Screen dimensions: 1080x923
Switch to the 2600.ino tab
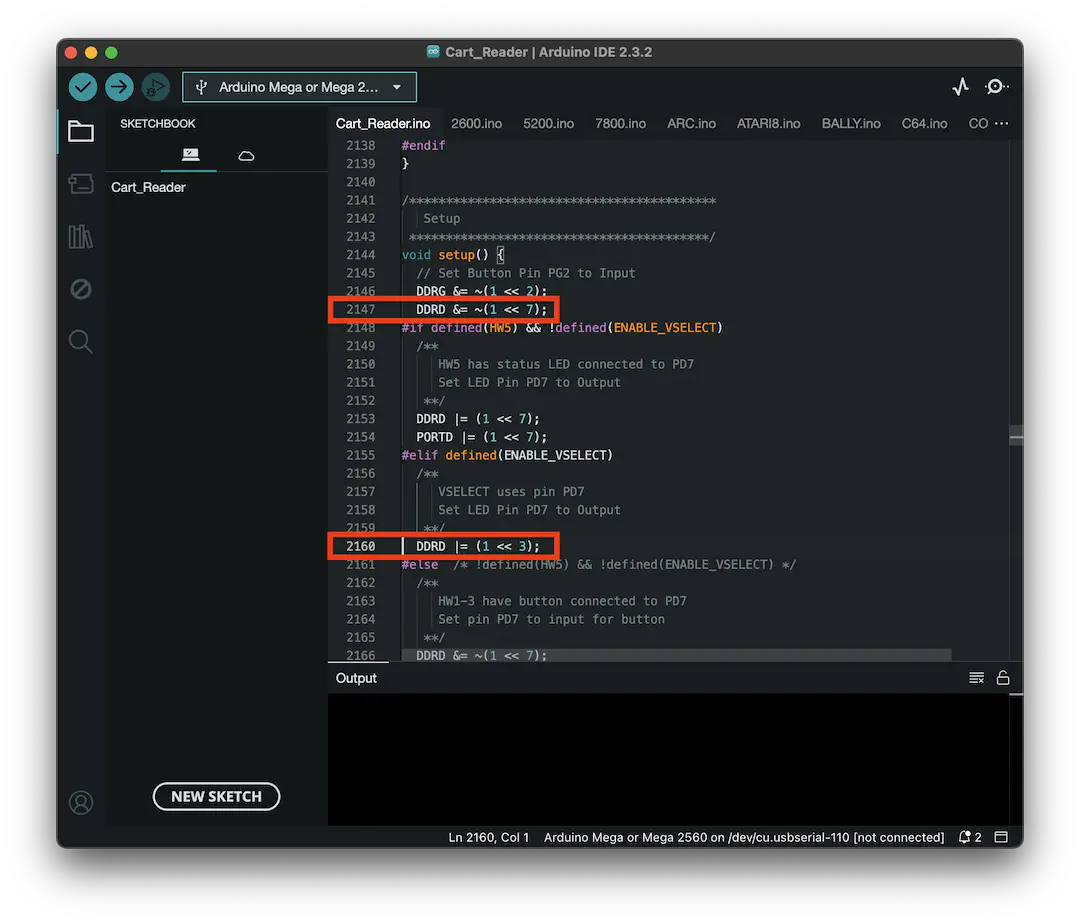click(x=477, y=123)
